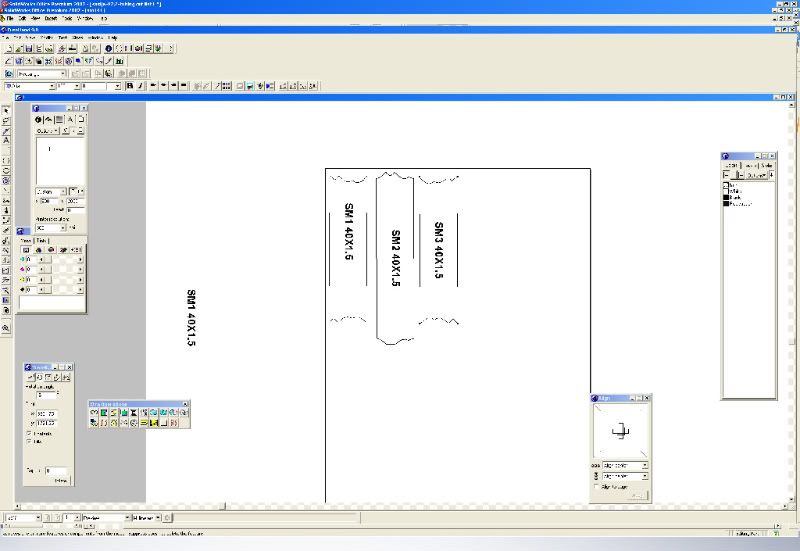
Task: Toggle Italic text formatting button
Action: pyautogui.click(x=140, y=86)
